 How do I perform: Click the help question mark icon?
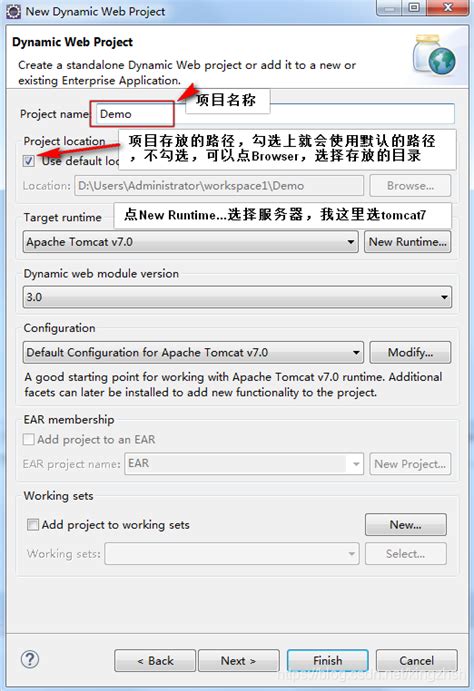pyautogui.click(x=30, y=660)
